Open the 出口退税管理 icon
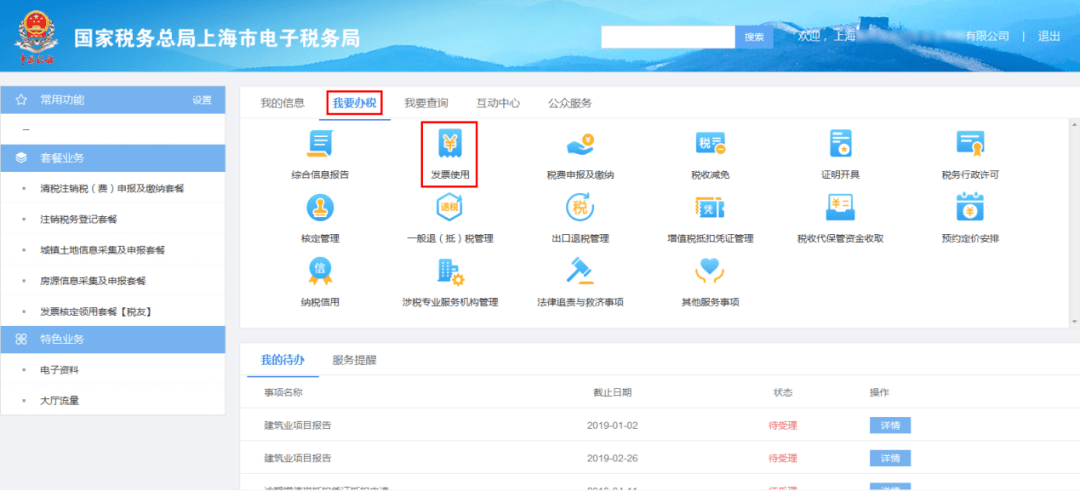This screenshot has width=1080, height=491. 580,207
